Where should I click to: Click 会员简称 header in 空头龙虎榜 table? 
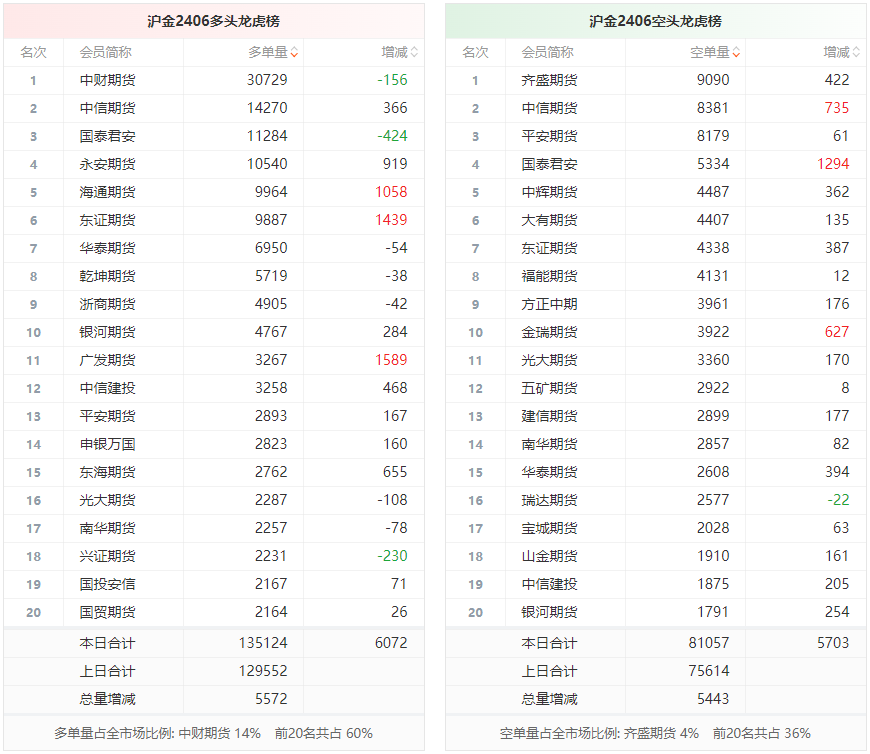tap(548, 53)
